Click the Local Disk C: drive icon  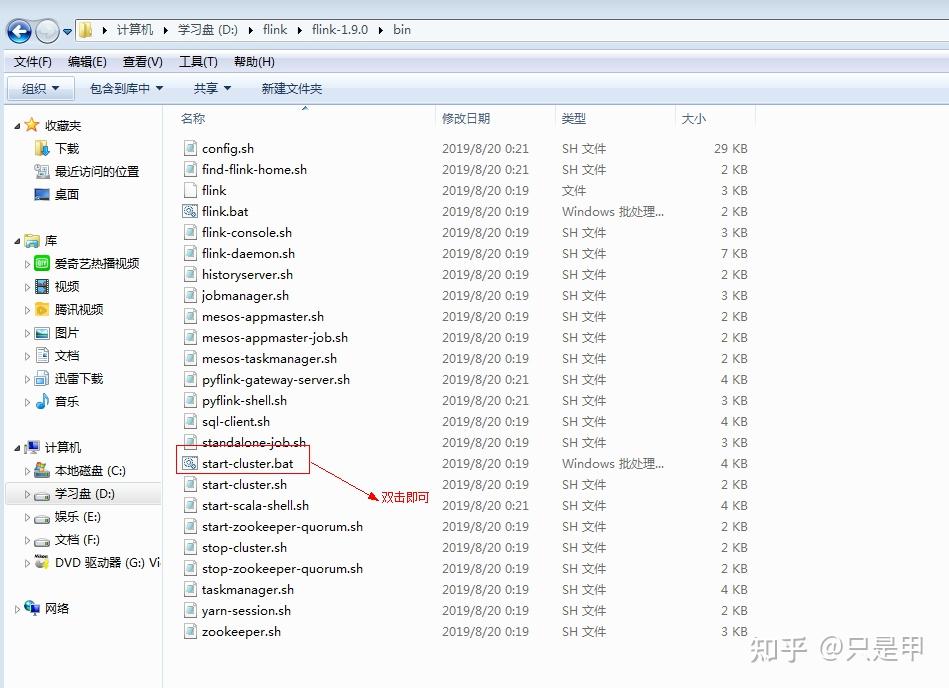(42, 470)
